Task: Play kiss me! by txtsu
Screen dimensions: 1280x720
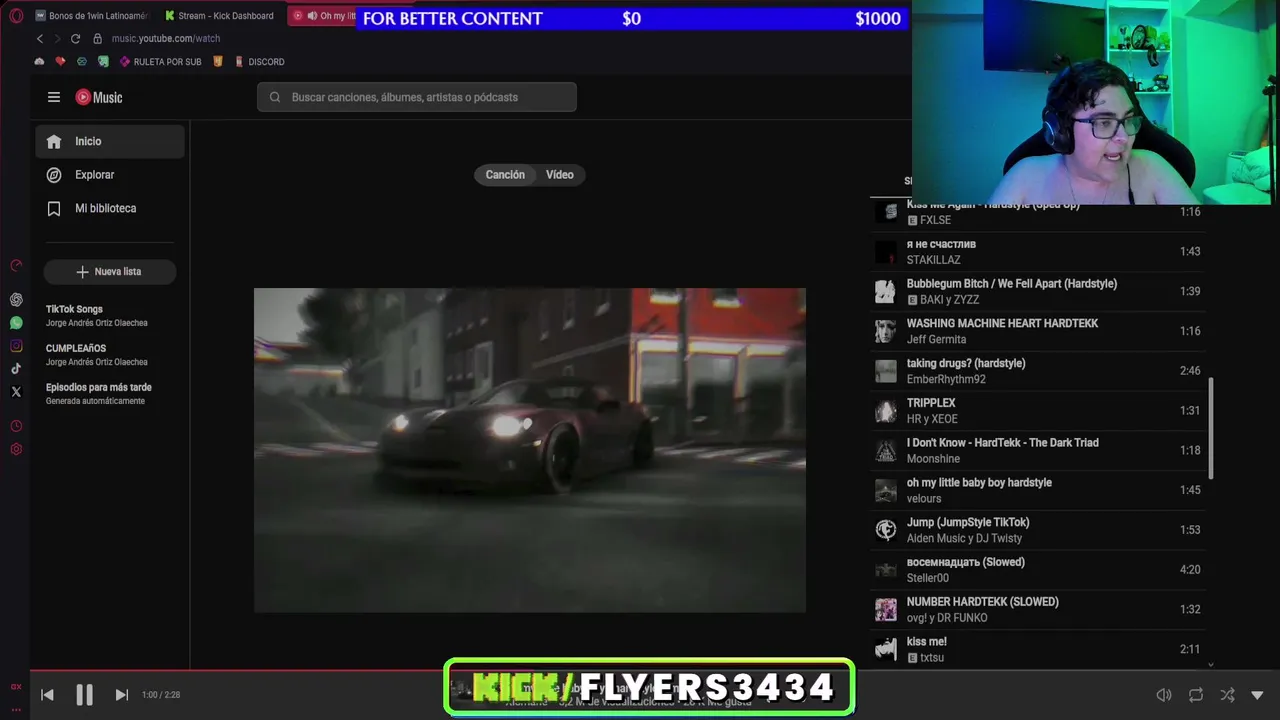Action: click(1038, 649)
